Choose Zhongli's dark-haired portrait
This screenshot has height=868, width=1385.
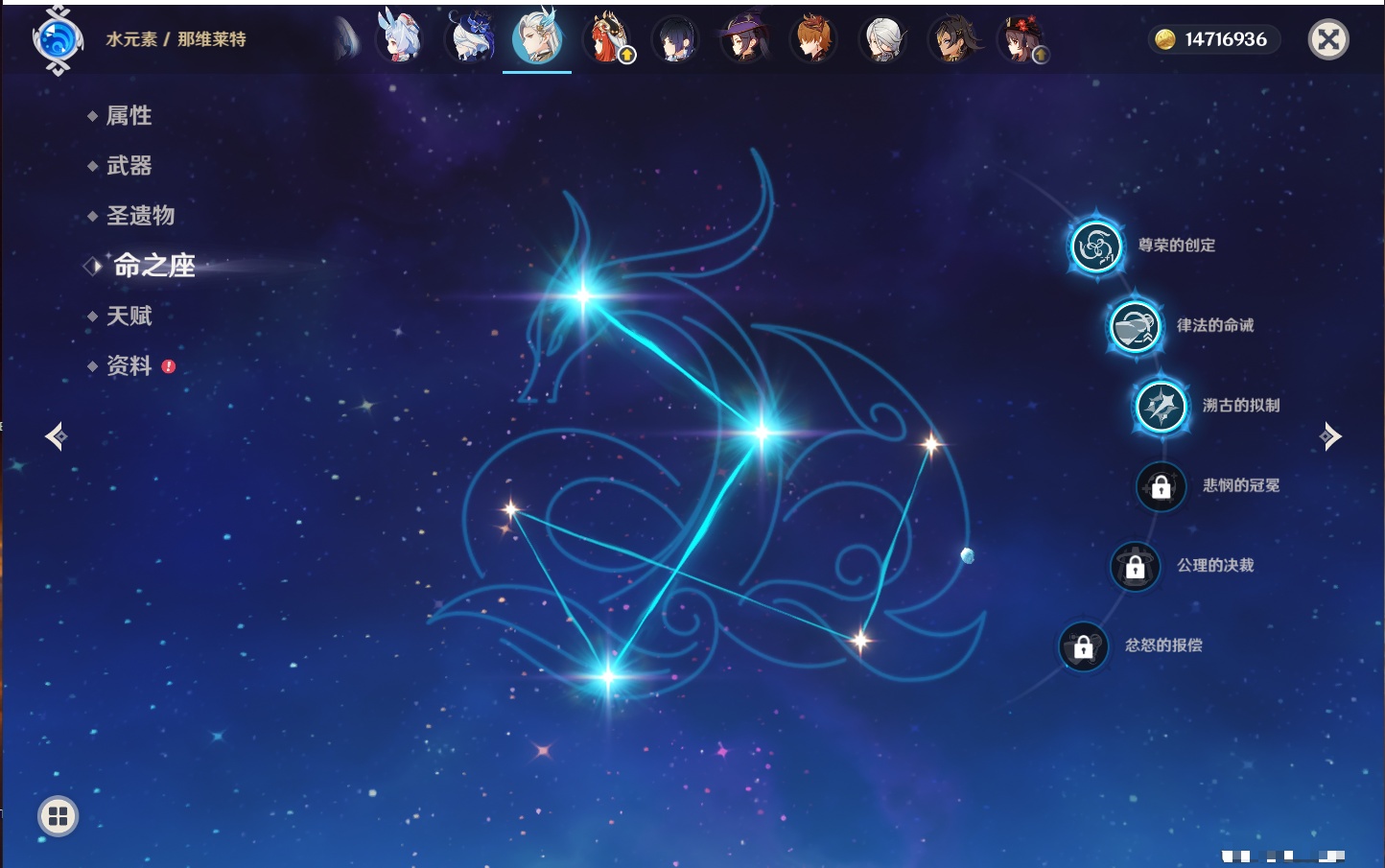[x=954, y=40]
